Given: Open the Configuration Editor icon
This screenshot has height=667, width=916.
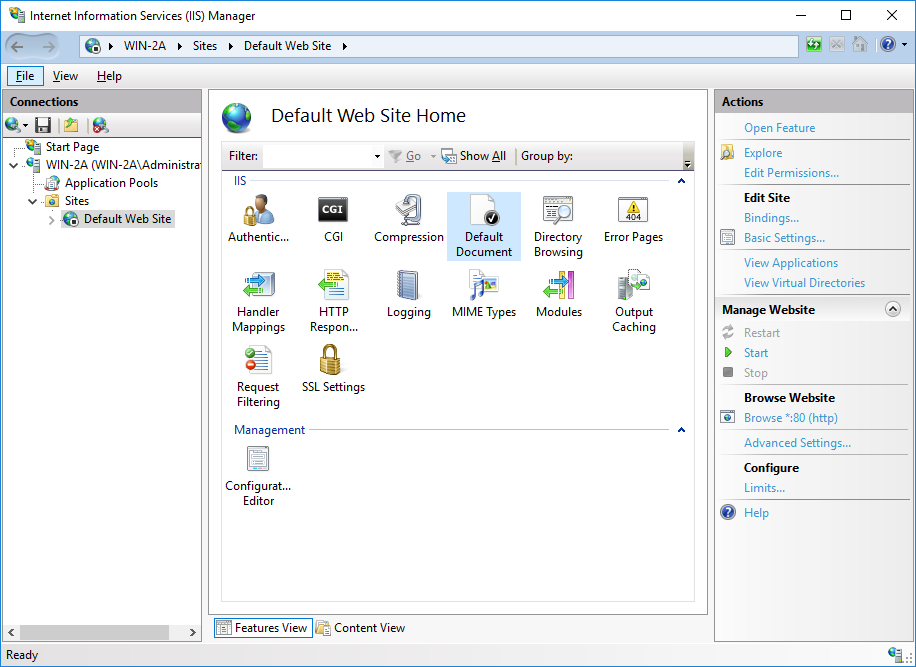Looking at the screenshot, I should pyautogui.click(x=258, y=460).
